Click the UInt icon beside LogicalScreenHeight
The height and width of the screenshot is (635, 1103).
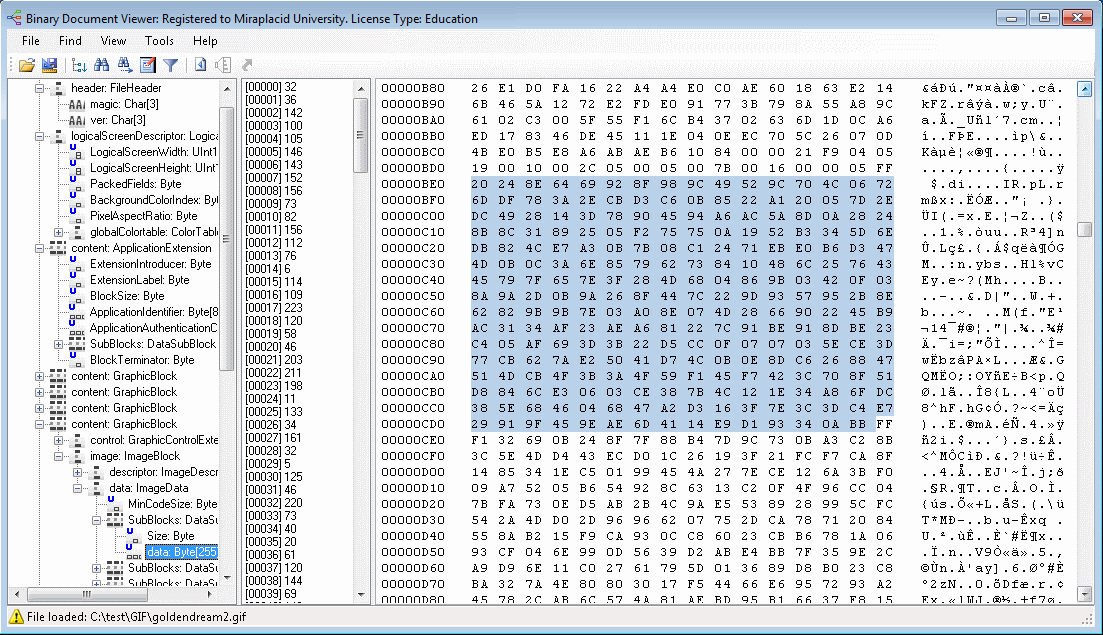coord(76,168)
